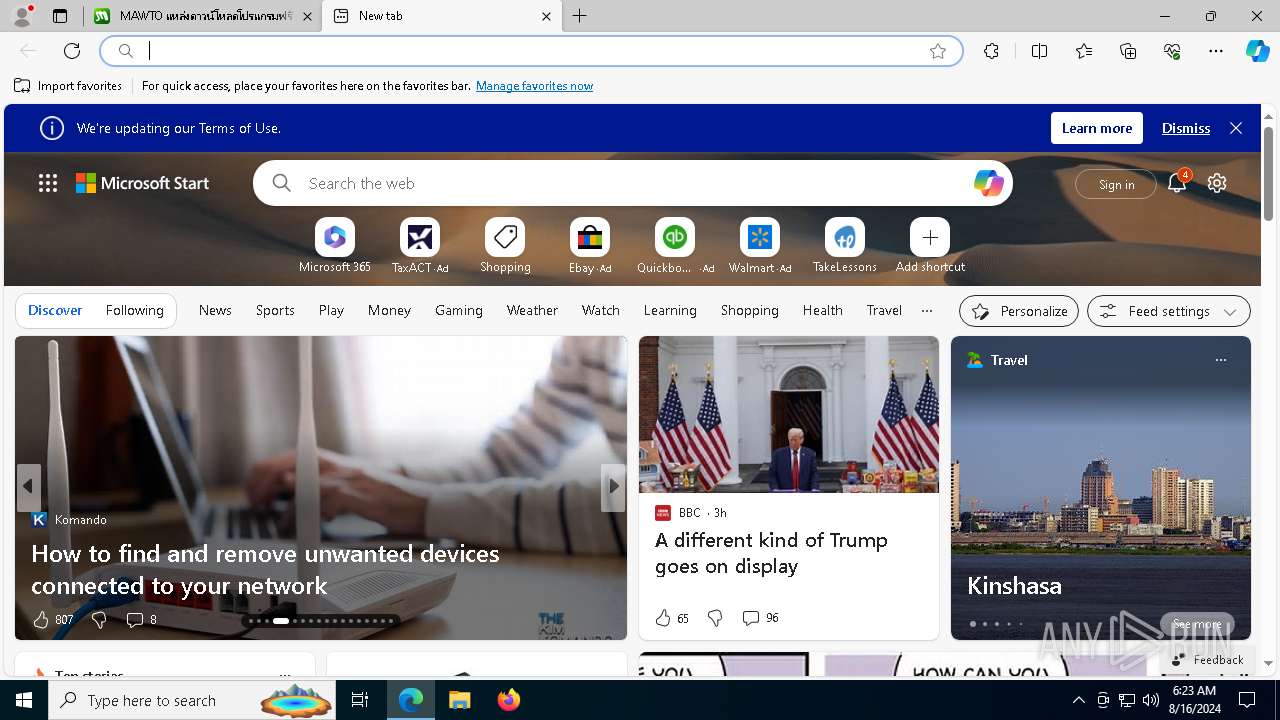Switch to the MAWTO browser tab
The height and width of the screenshot is (720, 1280).
click(203, 16)
